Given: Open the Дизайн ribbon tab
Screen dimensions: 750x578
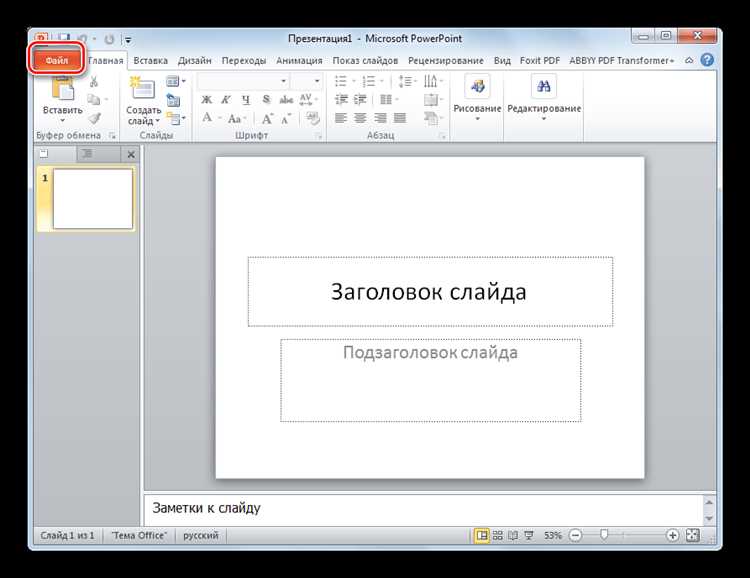Looking at the screenshot, I should 195,61.
